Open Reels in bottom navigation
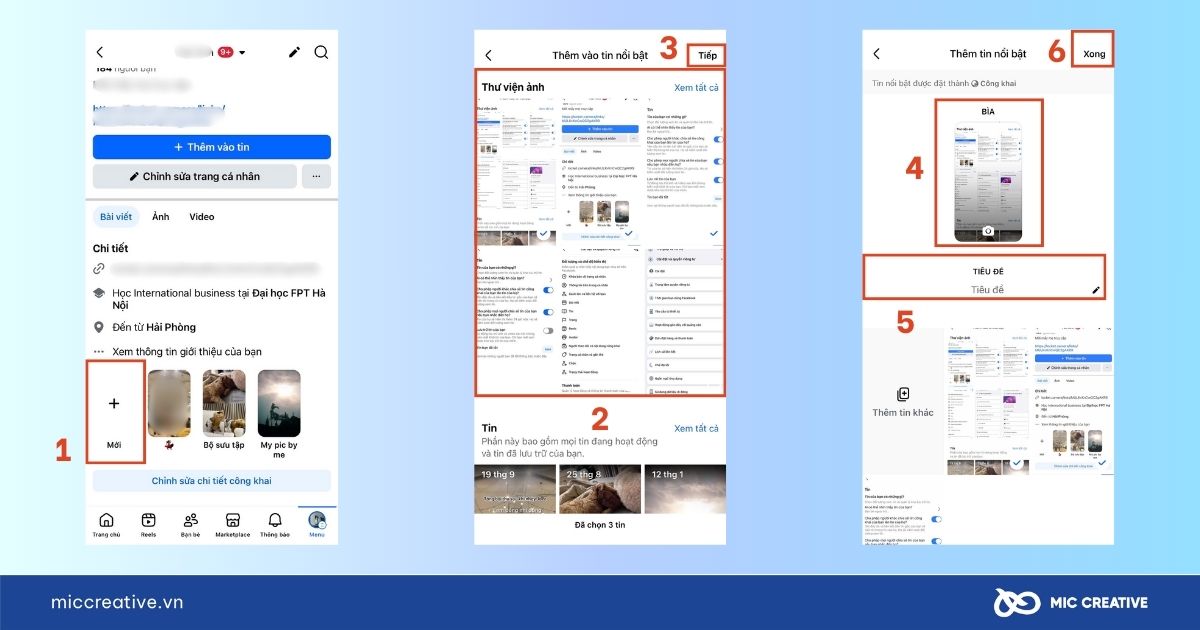1200x630 pixels. [148, 525]
